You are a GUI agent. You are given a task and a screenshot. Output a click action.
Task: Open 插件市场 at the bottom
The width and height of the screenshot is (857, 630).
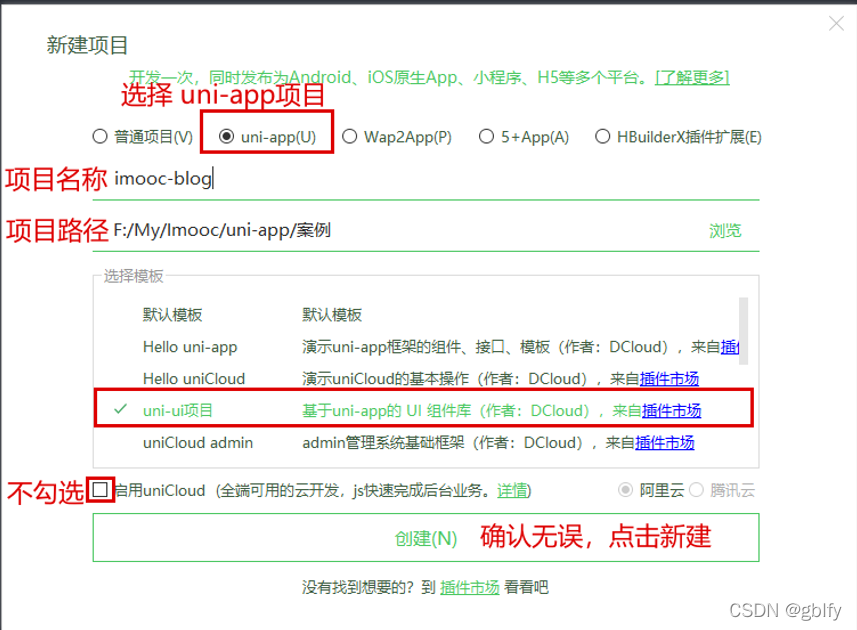470,587
